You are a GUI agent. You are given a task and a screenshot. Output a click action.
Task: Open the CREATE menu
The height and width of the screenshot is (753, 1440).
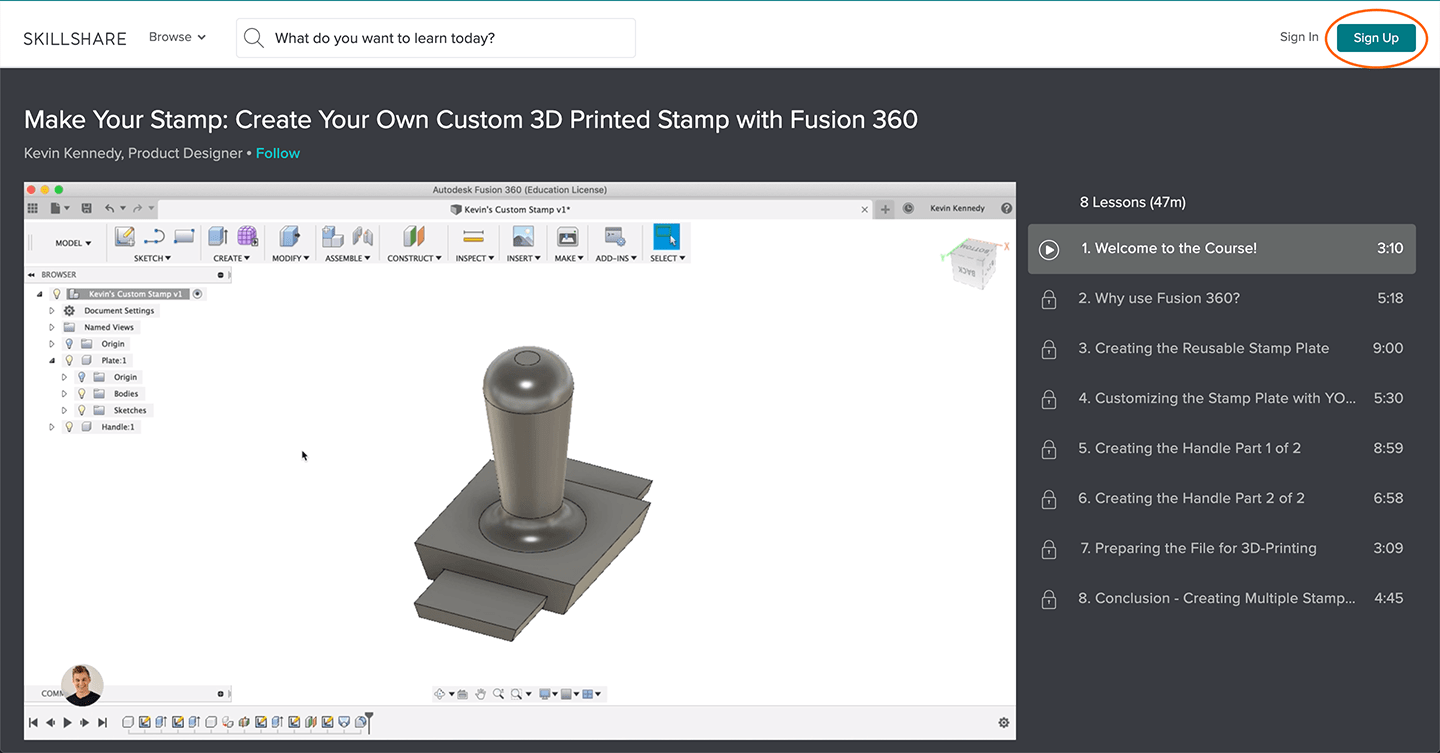coord(231,258)
